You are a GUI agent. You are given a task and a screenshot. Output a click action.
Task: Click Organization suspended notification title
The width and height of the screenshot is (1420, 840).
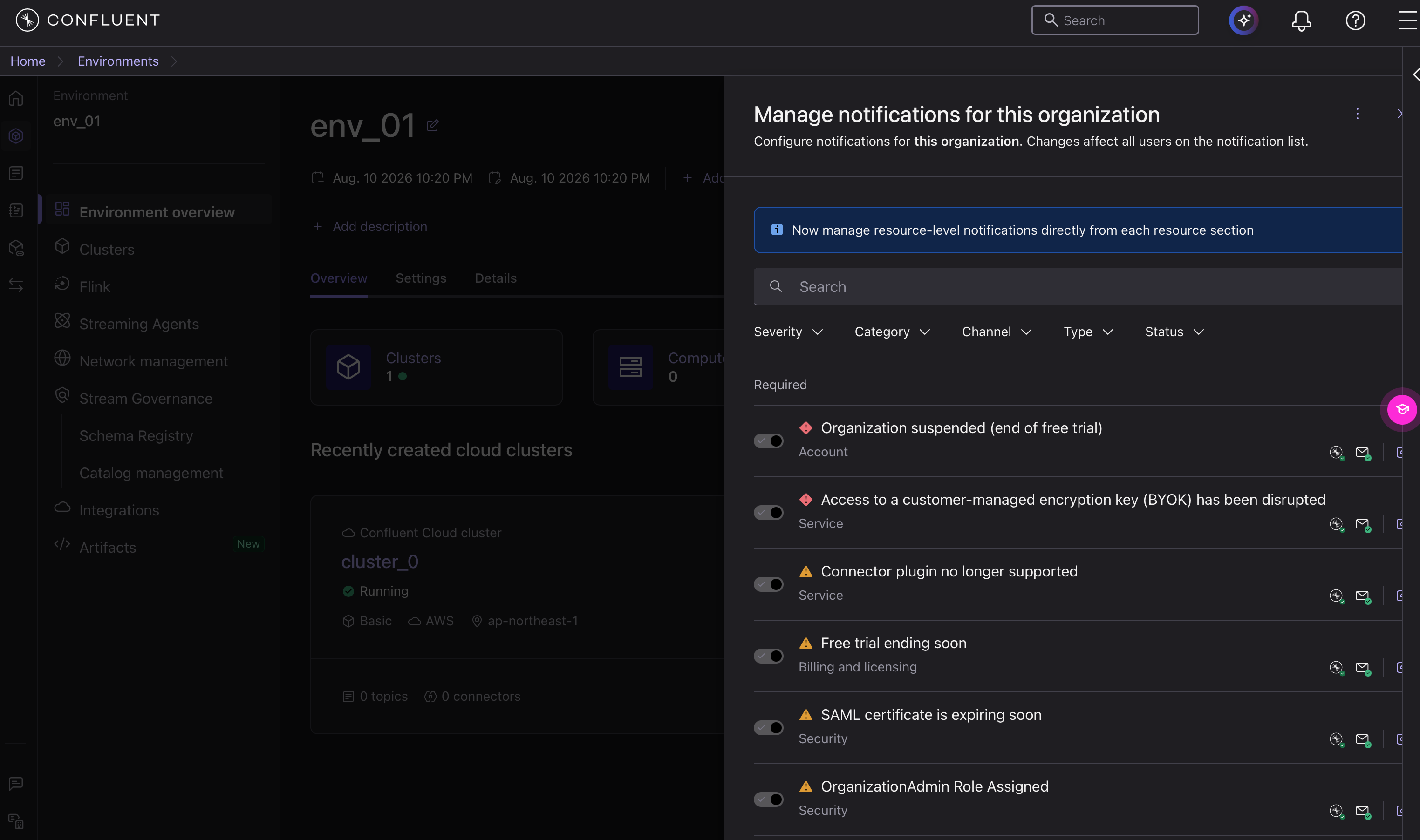coord(962,428)
